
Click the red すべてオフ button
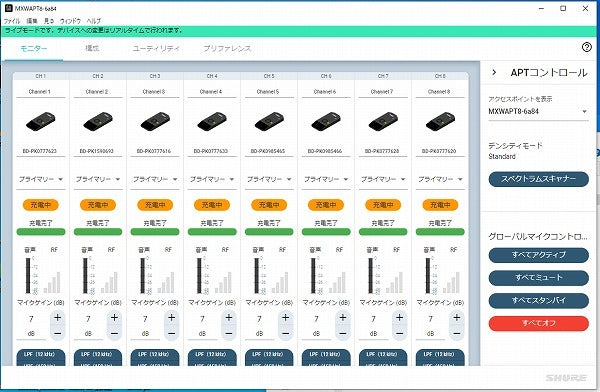(538, 323)
